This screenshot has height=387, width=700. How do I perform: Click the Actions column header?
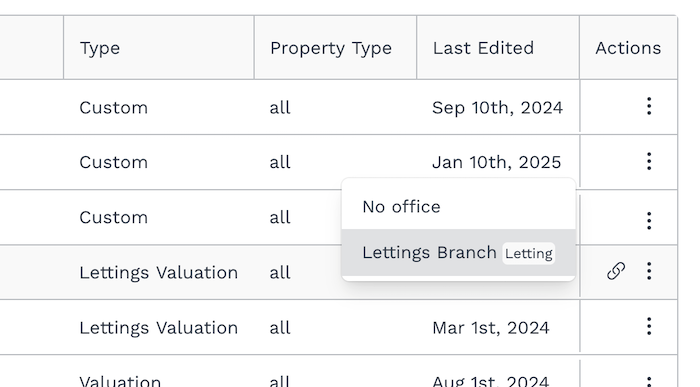628,48
